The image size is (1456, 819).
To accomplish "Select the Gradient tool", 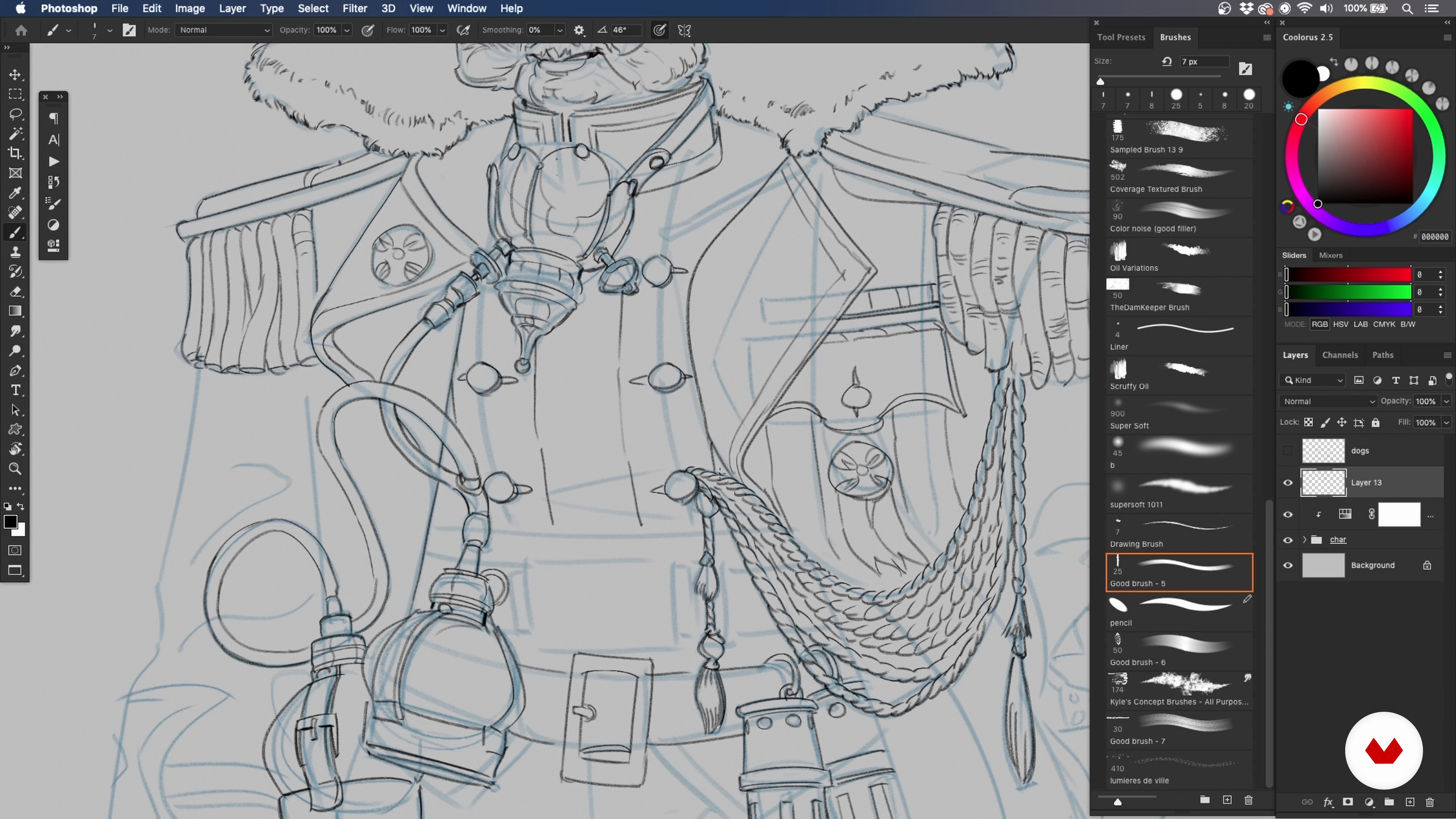I will click(15, 311).
